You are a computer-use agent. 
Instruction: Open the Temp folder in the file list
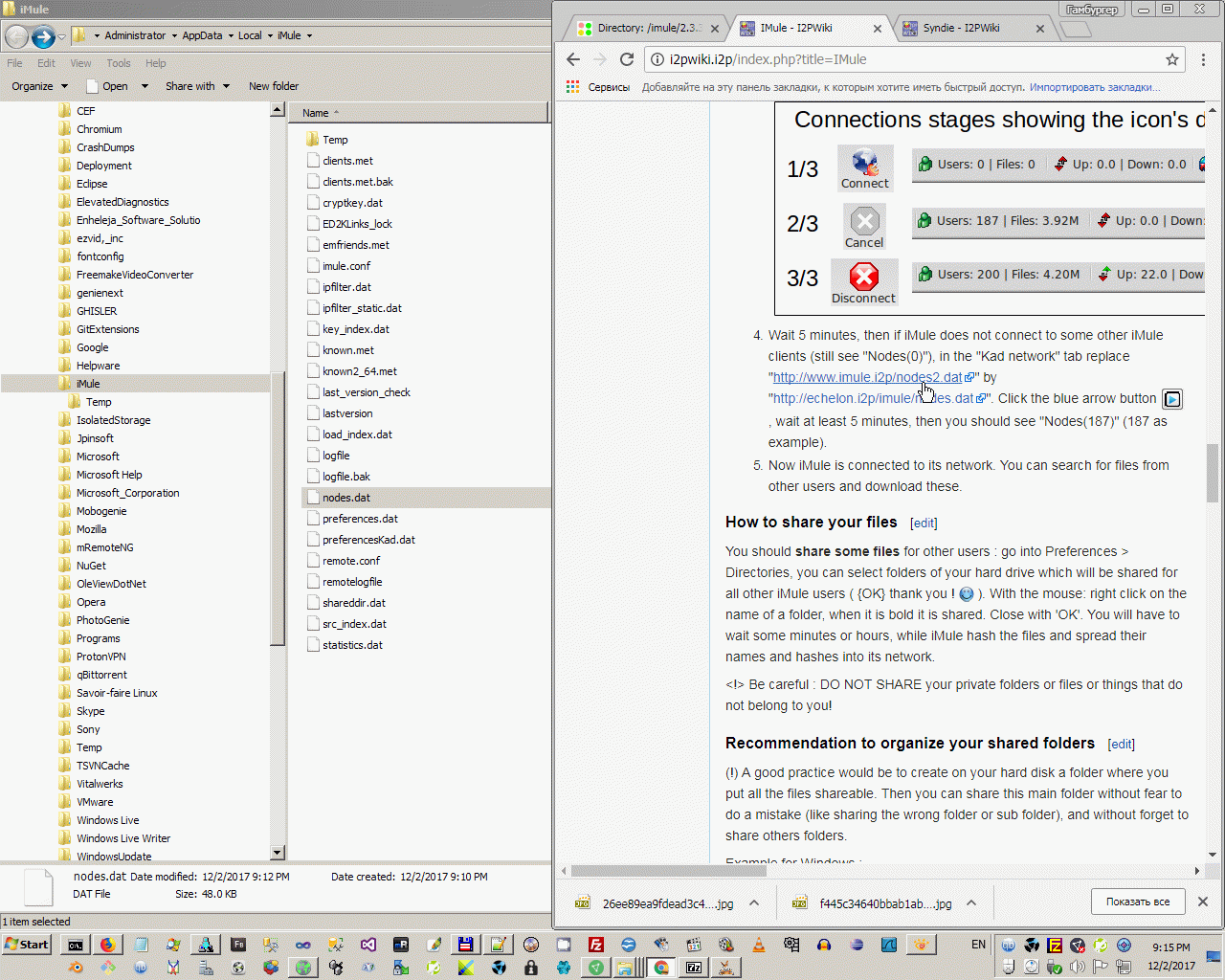[334, 140]
